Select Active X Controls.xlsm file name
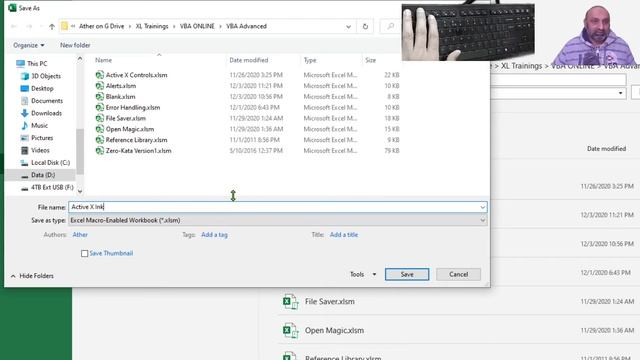640x360 pixels. coord(136,75)
